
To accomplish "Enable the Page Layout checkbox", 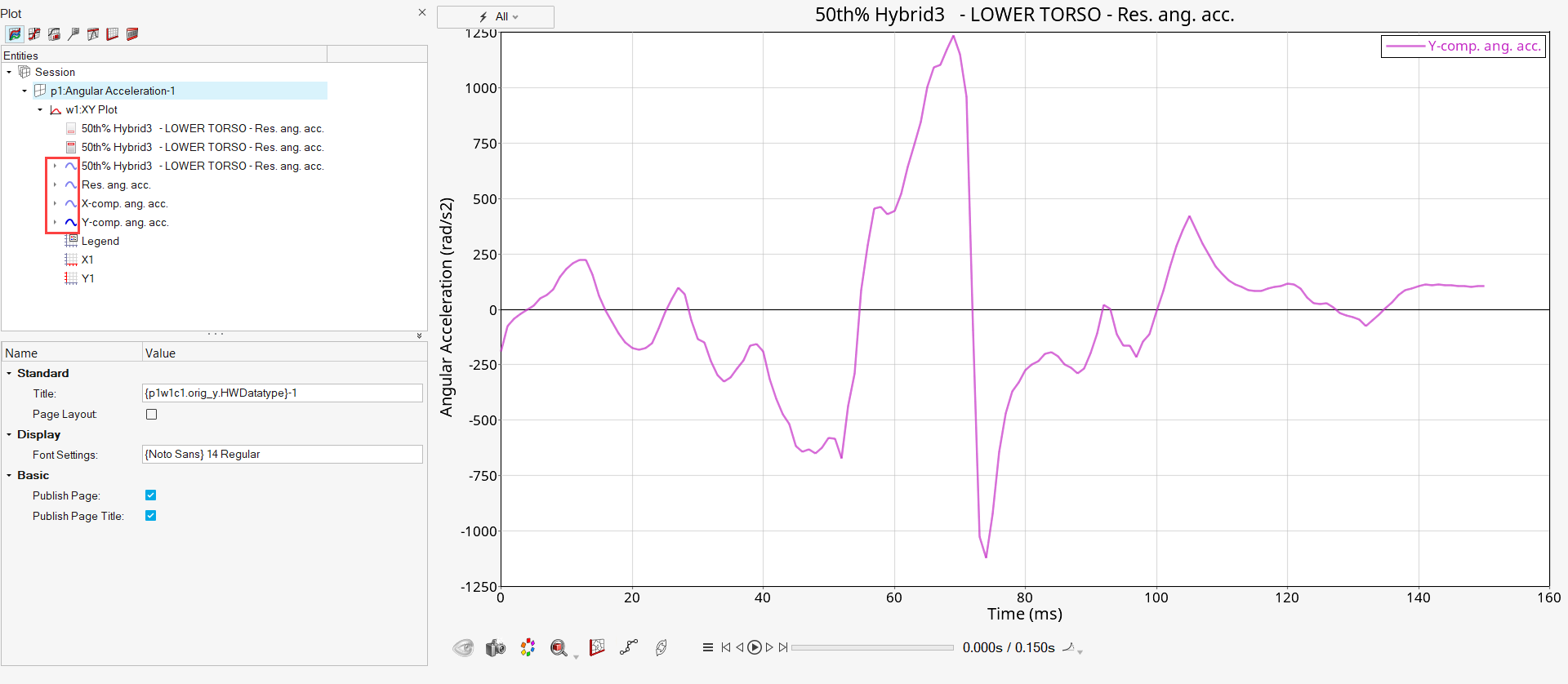I will click(151, 415).
